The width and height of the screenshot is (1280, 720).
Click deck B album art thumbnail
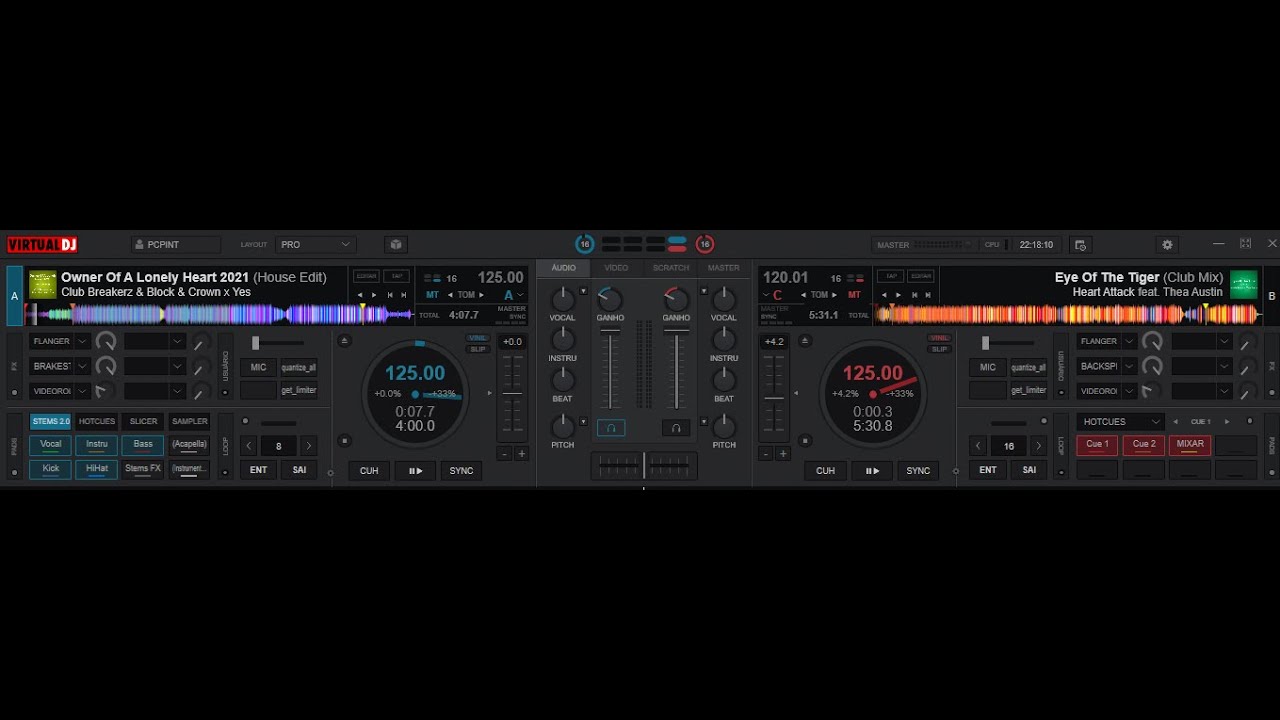(1243, 285)
